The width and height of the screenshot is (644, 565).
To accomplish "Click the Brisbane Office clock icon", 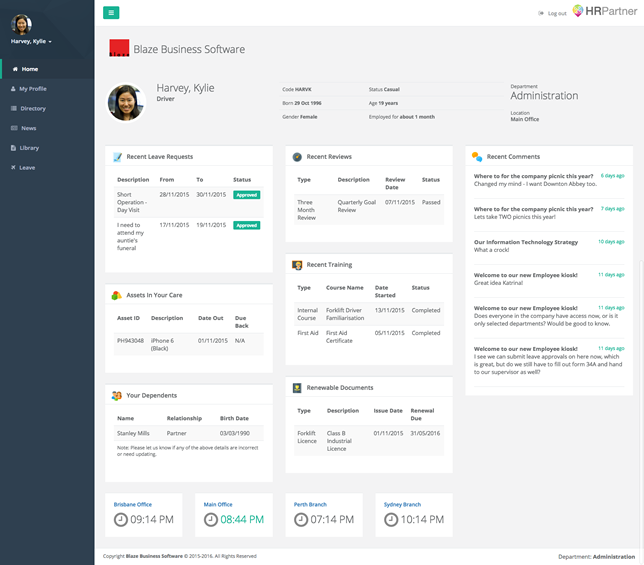I will pos(121,520).
